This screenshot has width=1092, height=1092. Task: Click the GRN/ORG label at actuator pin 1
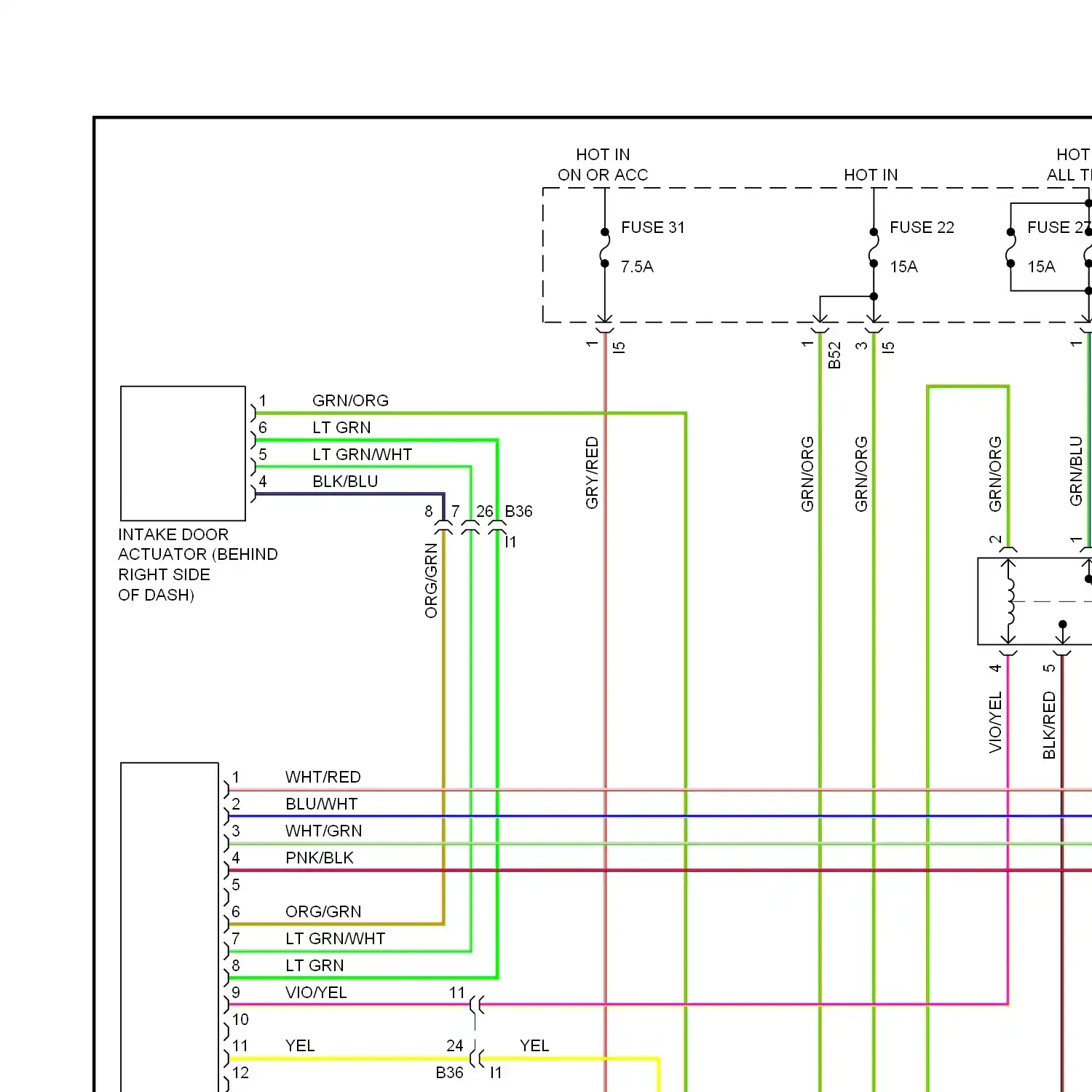(350, 400)
